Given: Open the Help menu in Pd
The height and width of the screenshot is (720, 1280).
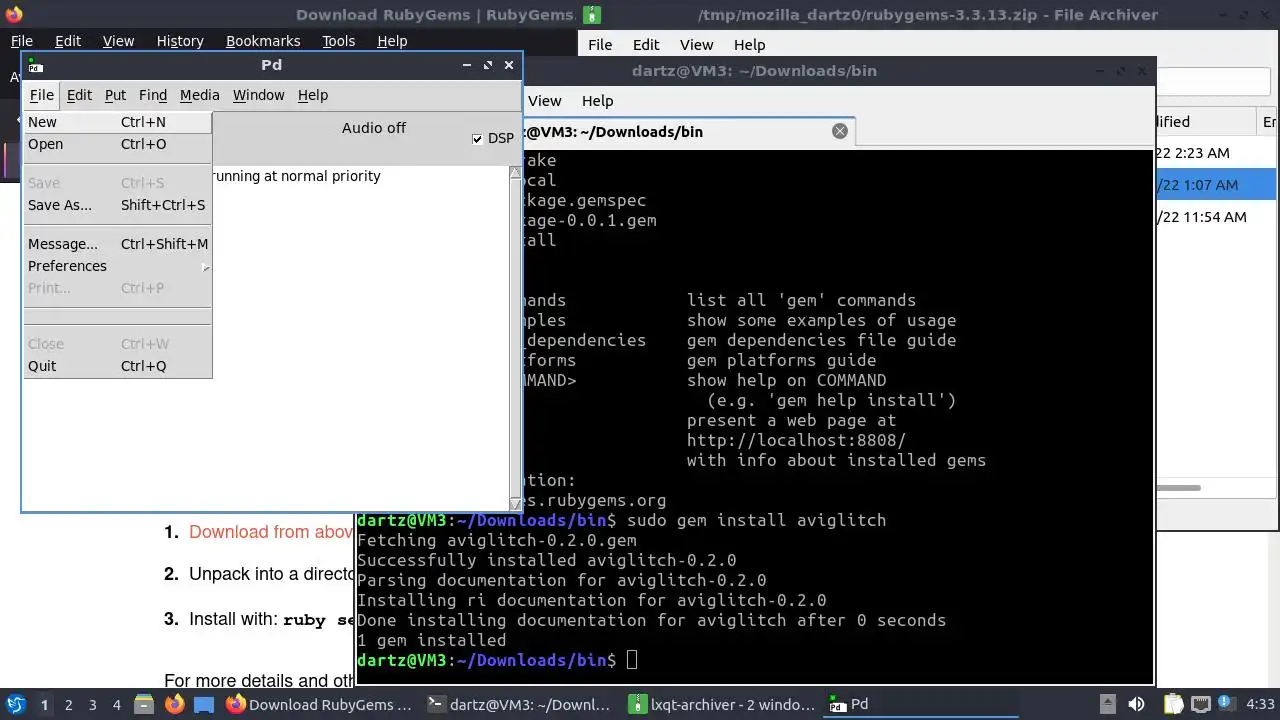Looking at the screenshot, I should pyautogui.click(x=312, y=95).
